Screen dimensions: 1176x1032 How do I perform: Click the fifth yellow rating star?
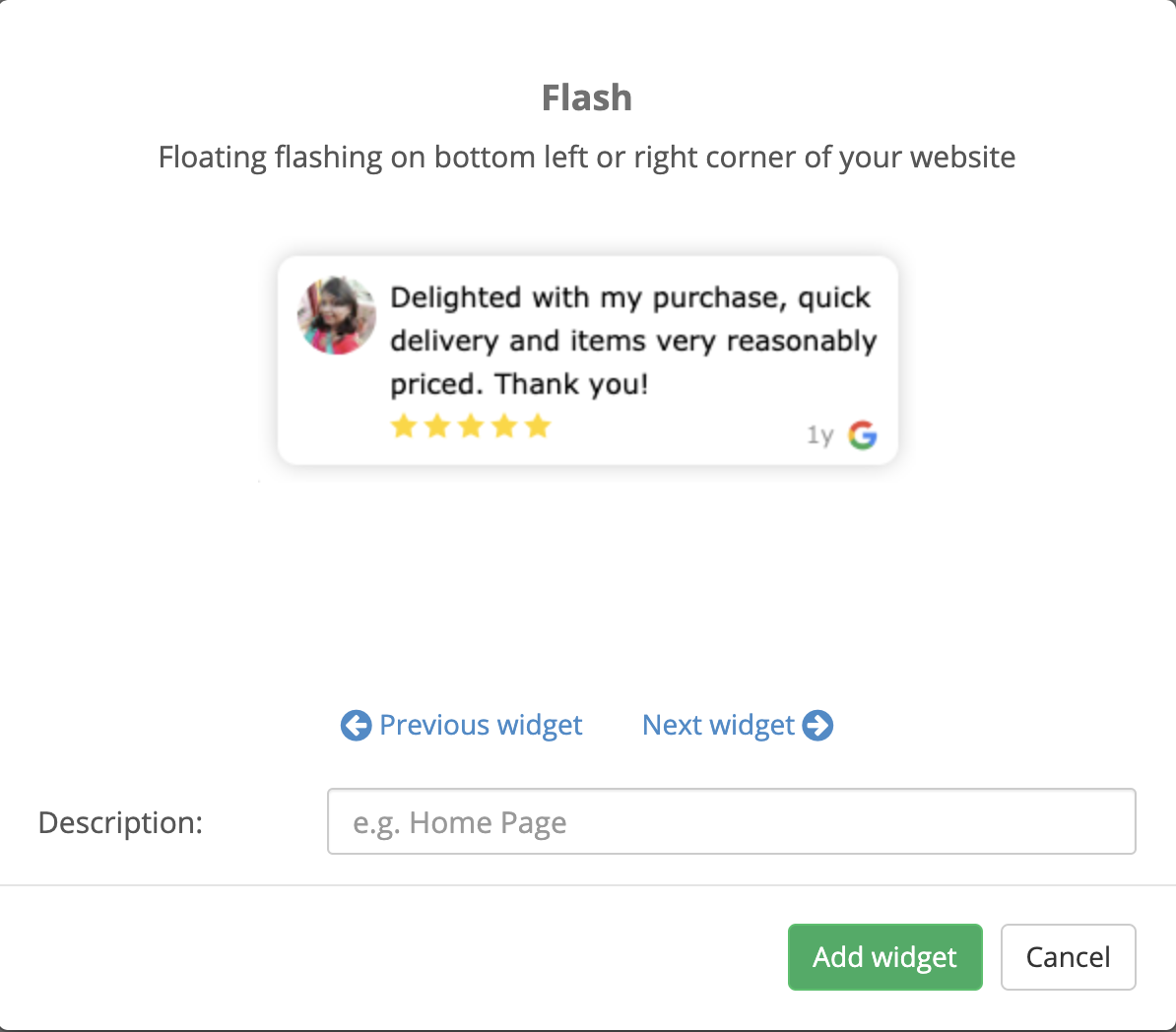[538, 426]
